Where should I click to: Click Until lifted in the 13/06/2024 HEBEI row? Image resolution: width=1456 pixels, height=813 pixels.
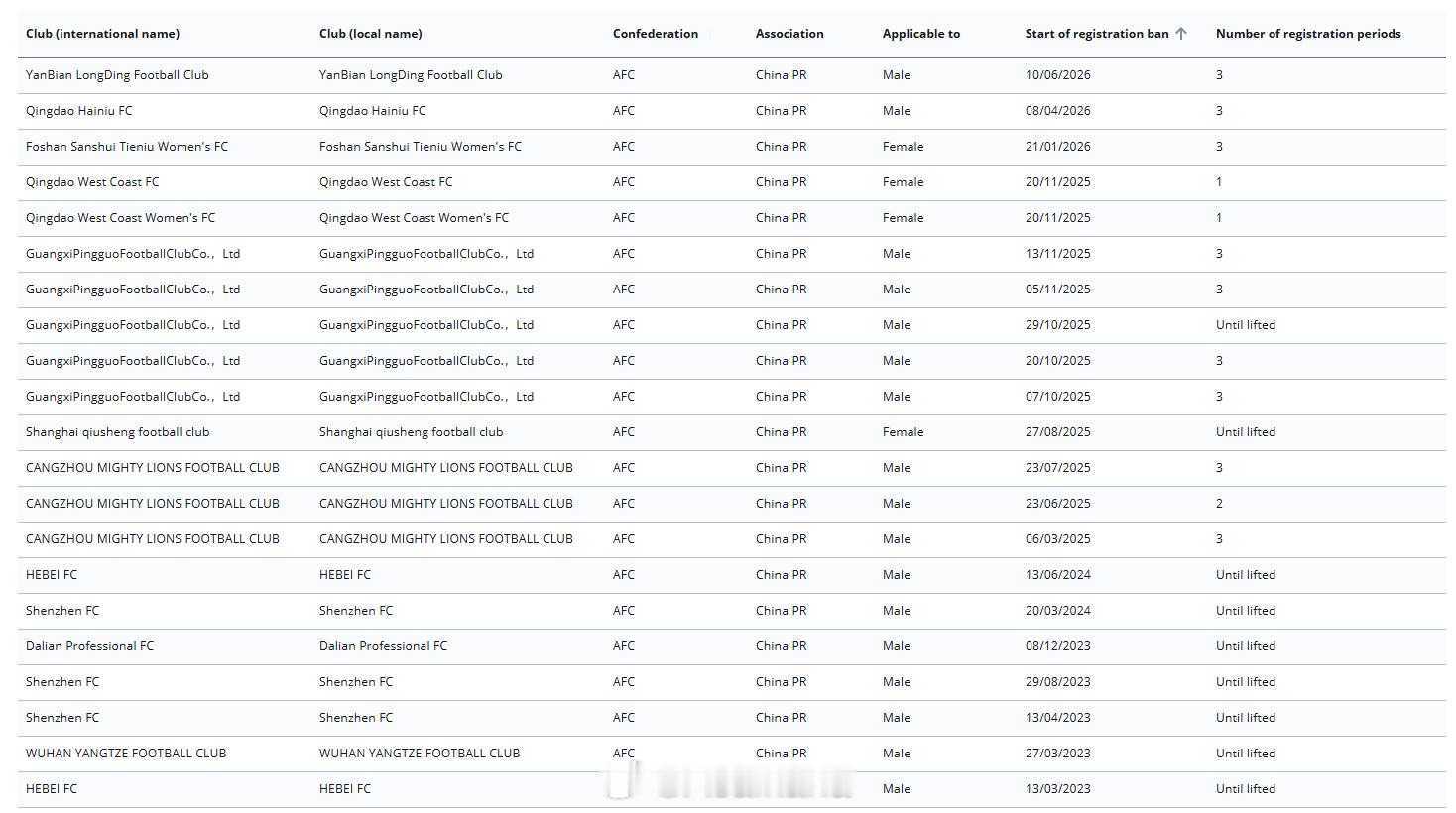click(x=1246, y=575)
